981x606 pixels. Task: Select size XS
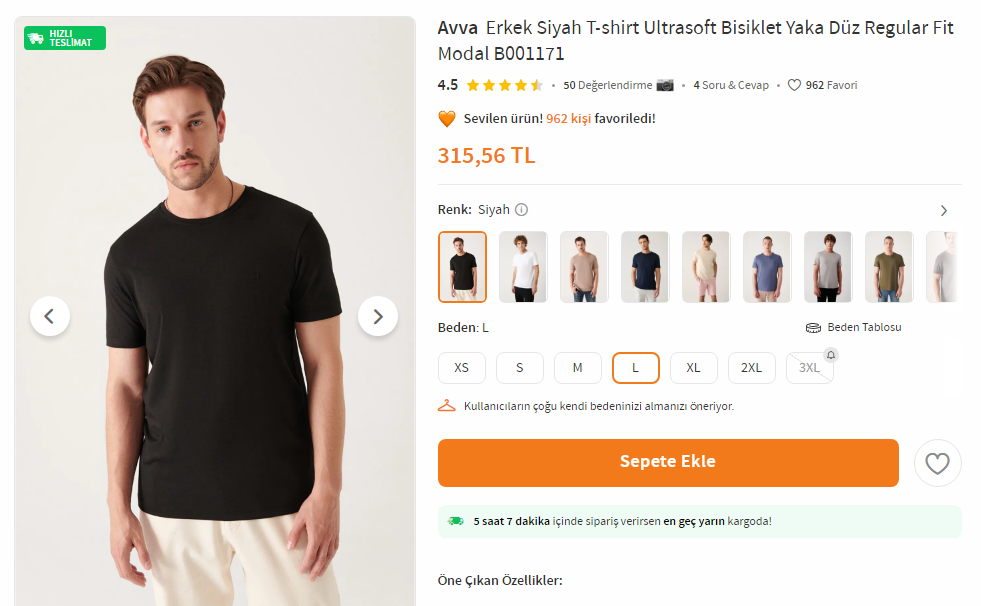click(461, 368)
